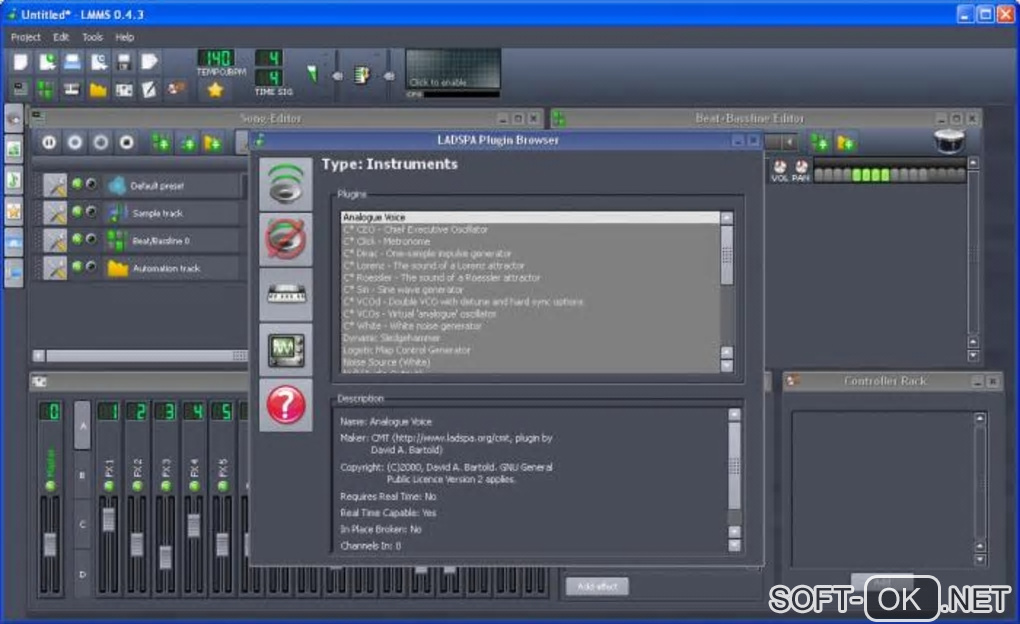The height and width of the screenshot is (624, 1020).
Task: Mute the Automation track
Action: [77, 266]
